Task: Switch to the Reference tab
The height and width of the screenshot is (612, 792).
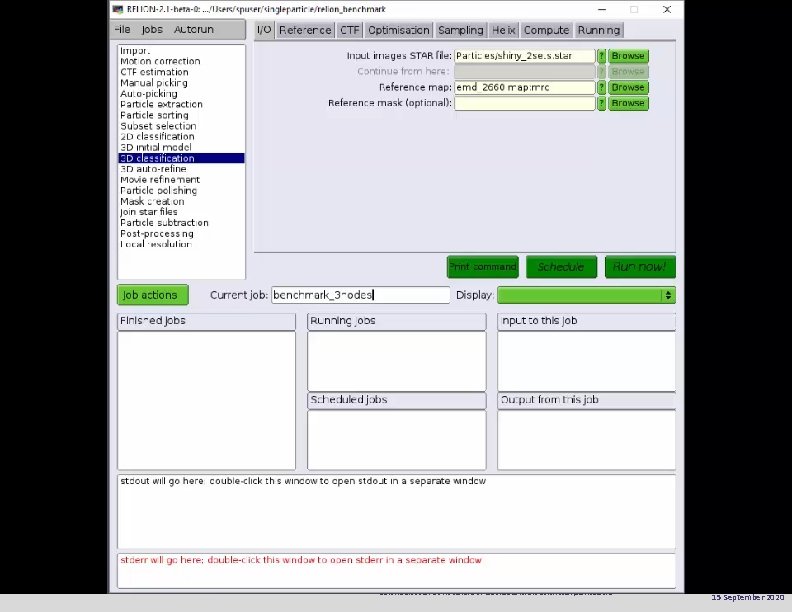Action: coord(305,30)
